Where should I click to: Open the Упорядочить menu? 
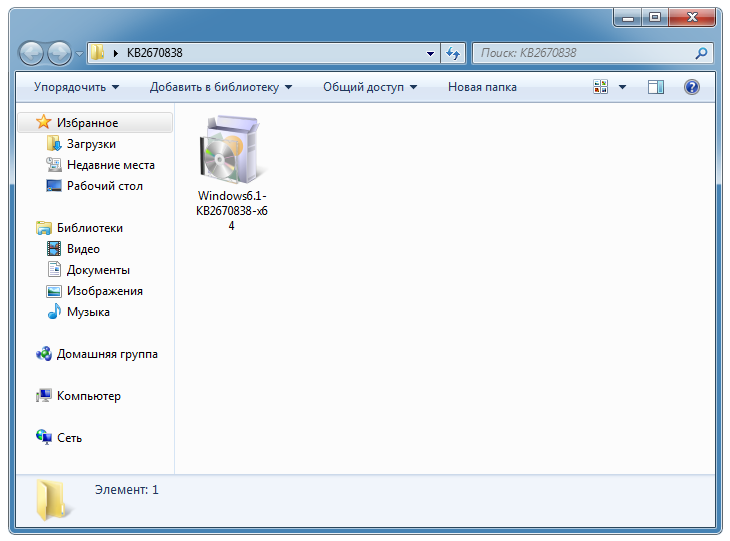[76, 87]
